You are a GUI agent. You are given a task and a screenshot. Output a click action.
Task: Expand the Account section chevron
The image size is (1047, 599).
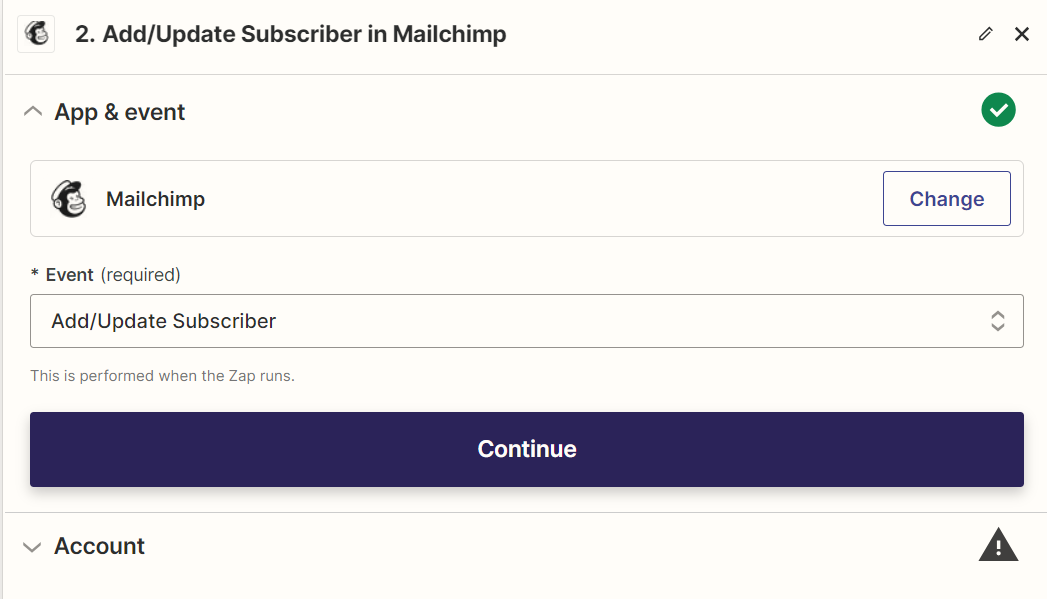pyautogui.click(x=32, y=547)
